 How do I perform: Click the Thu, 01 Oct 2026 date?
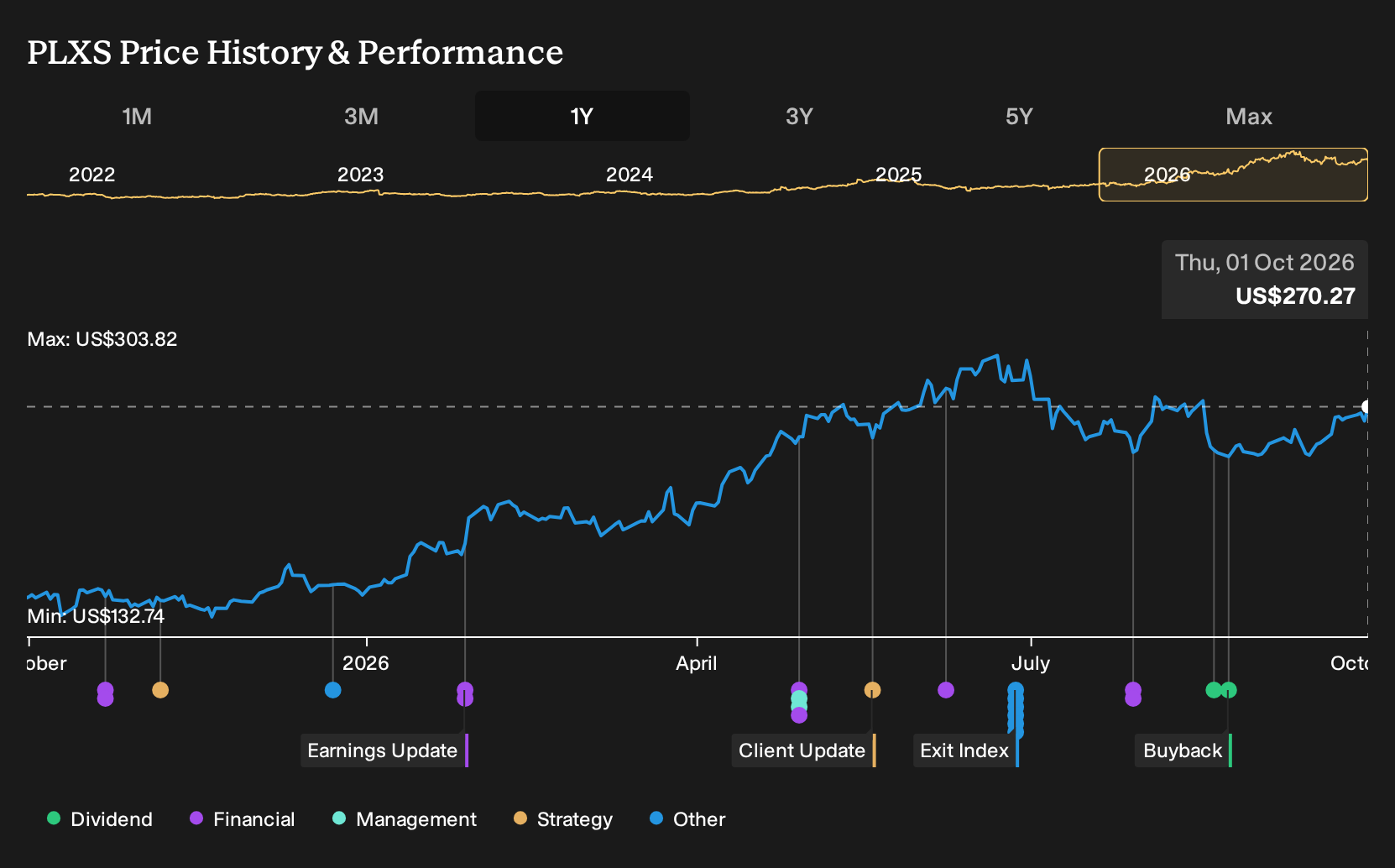1265,263
